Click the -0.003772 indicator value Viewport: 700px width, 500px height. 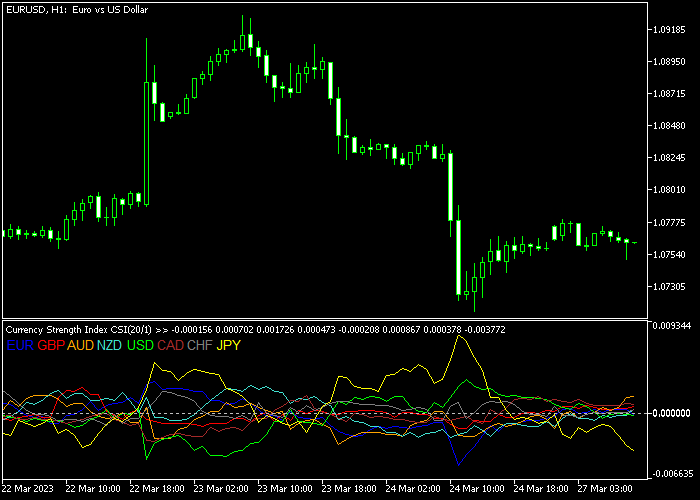(x=485, y=330)
